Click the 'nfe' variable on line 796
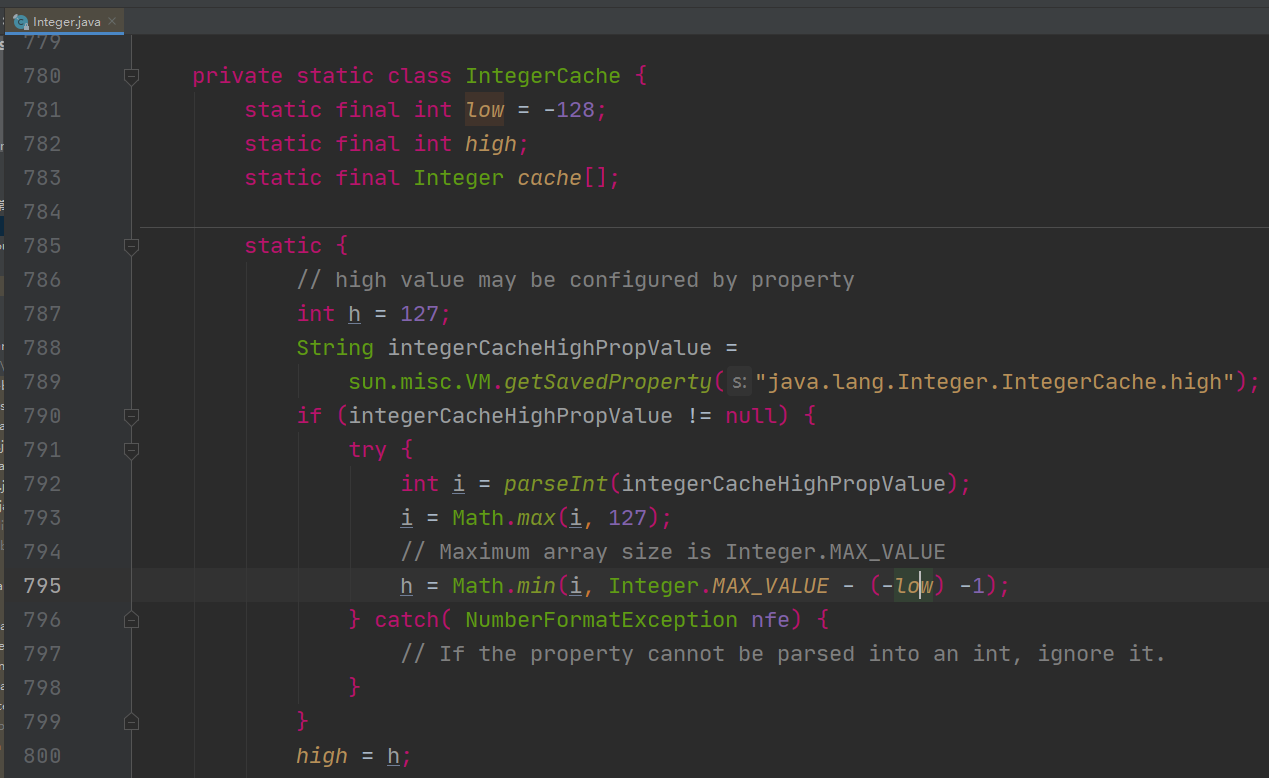Viewport: 1269px width, 778px height. (x=770, y=620)
